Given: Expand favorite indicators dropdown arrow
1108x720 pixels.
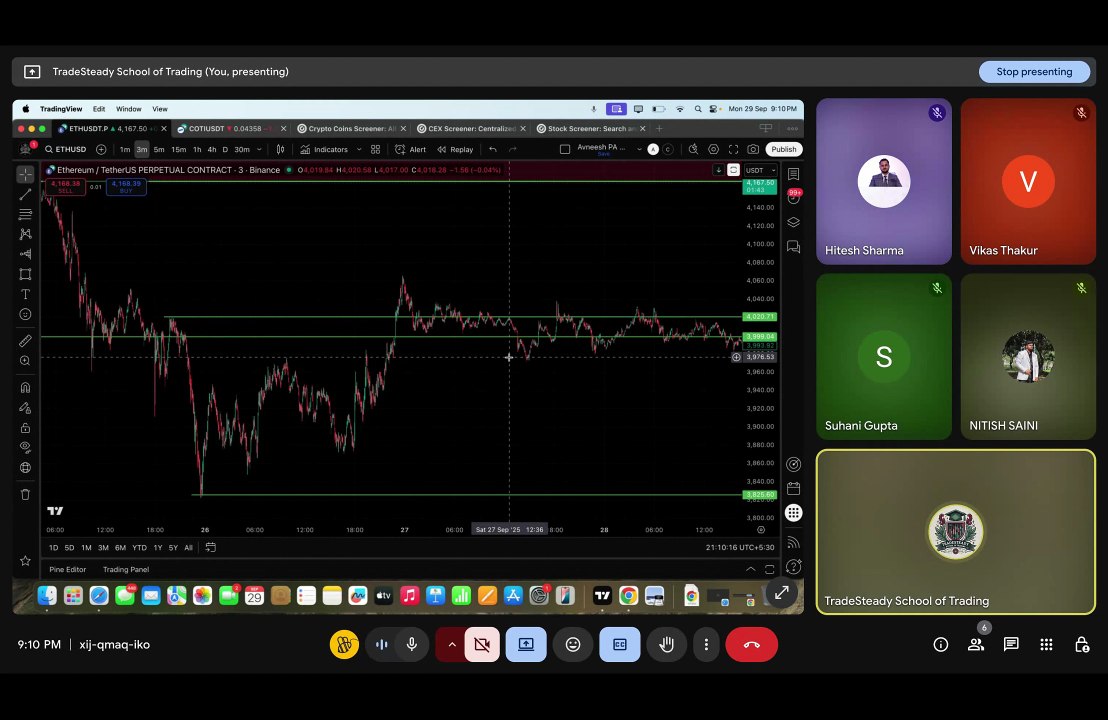Looking at the screenshot, I should pos(359,149).
